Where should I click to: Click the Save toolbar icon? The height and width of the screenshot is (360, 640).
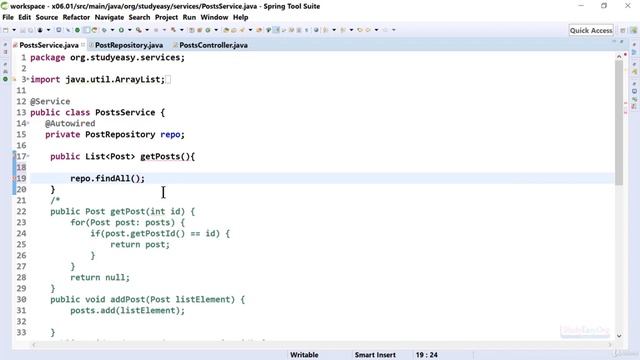tap(23, 30)
